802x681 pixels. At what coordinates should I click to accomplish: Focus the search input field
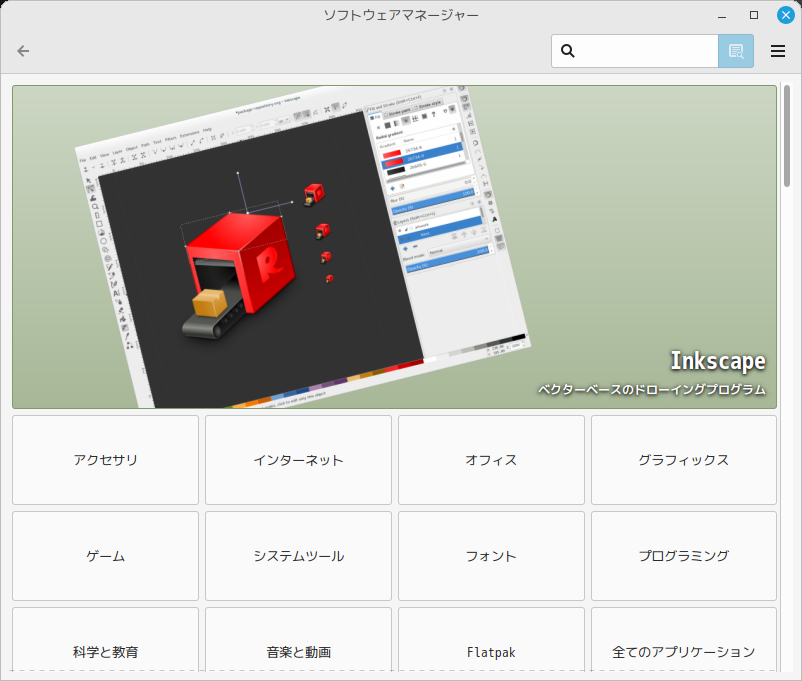[x=635, y=51]
